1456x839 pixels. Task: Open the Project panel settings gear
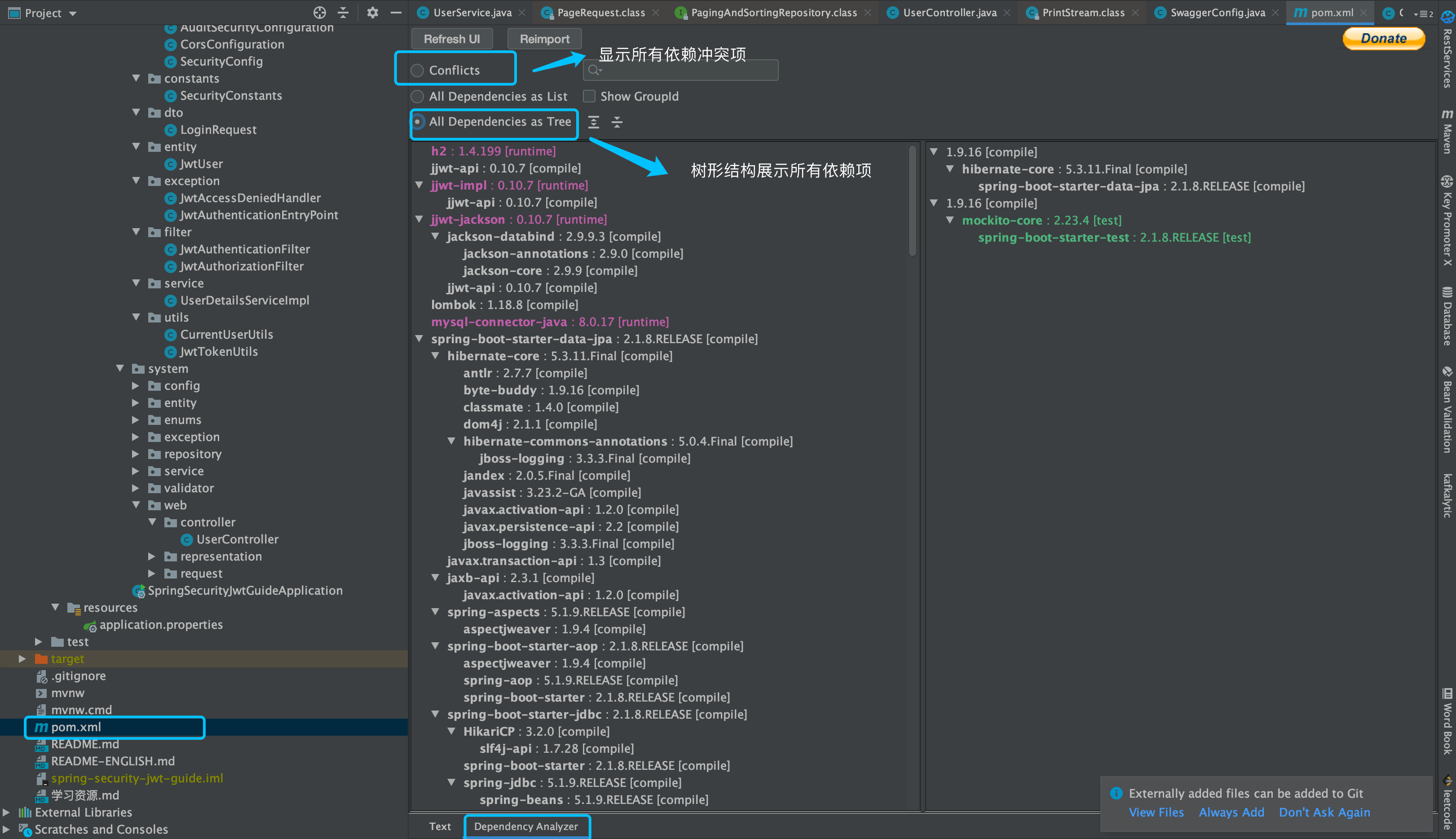373,13
